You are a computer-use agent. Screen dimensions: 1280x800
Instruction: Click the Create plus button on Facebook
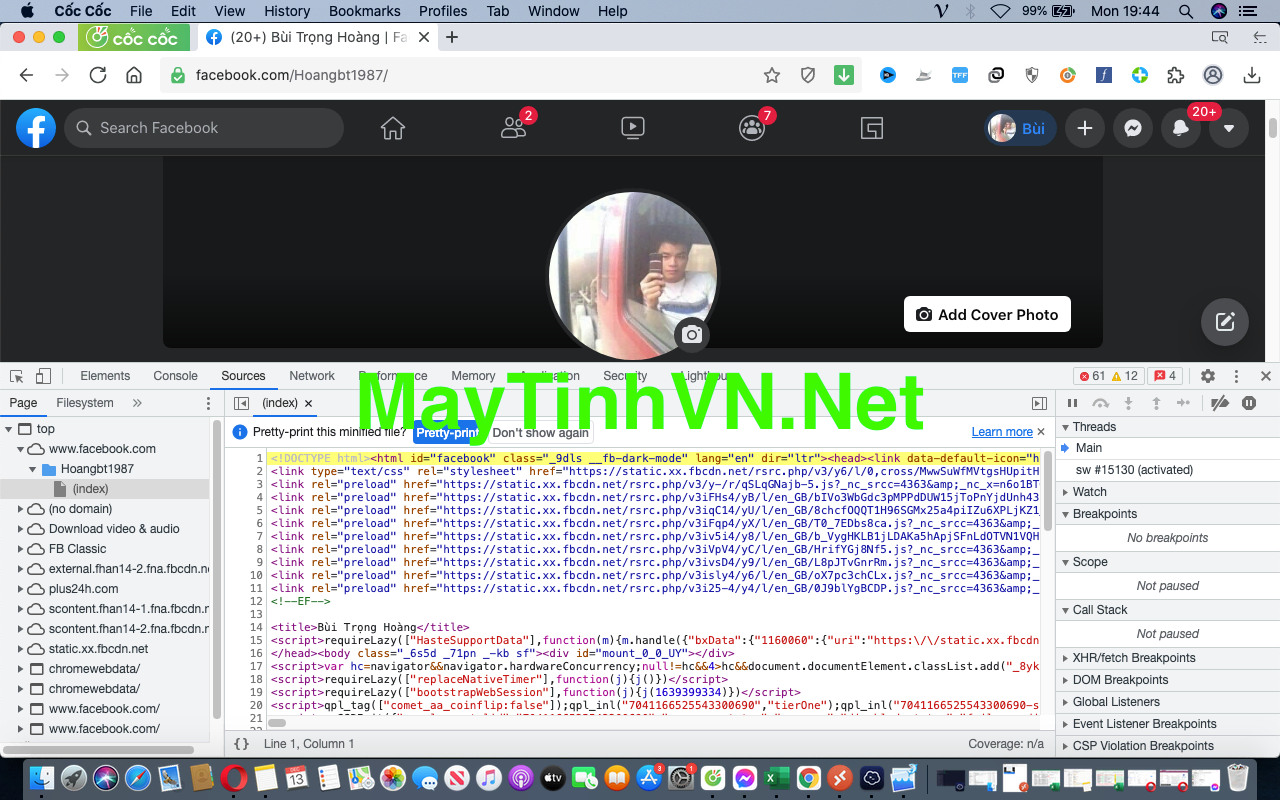click(1085, 128)
